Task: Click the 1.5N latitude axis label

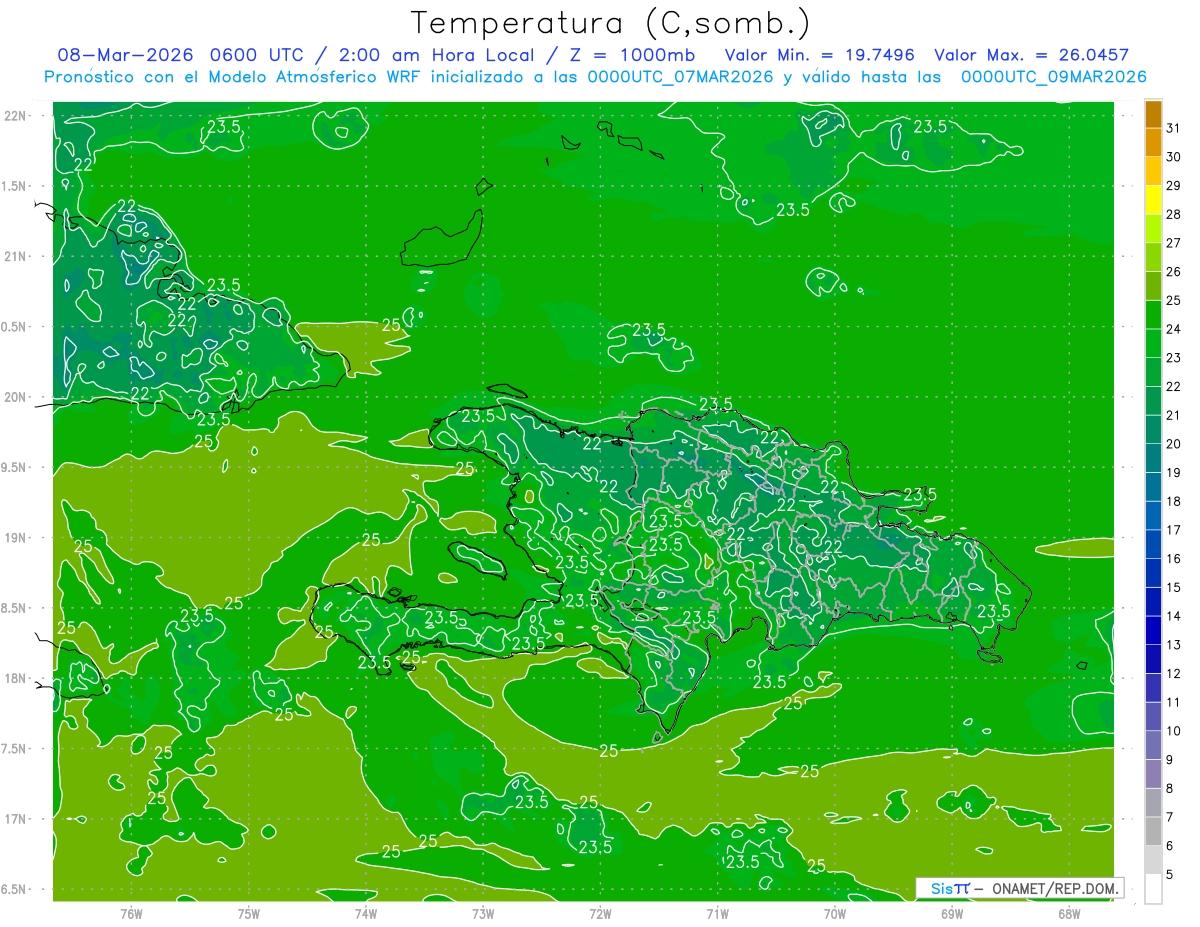Action: click(14, 186)
